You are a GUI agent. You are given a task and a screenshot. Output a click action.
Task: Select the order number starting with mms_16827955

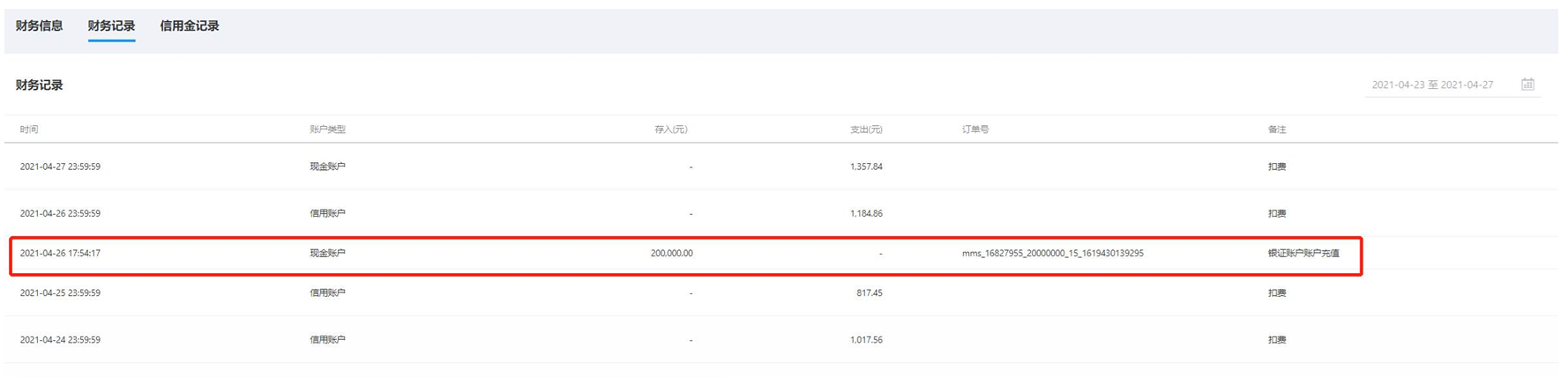tap(1052, 254)
